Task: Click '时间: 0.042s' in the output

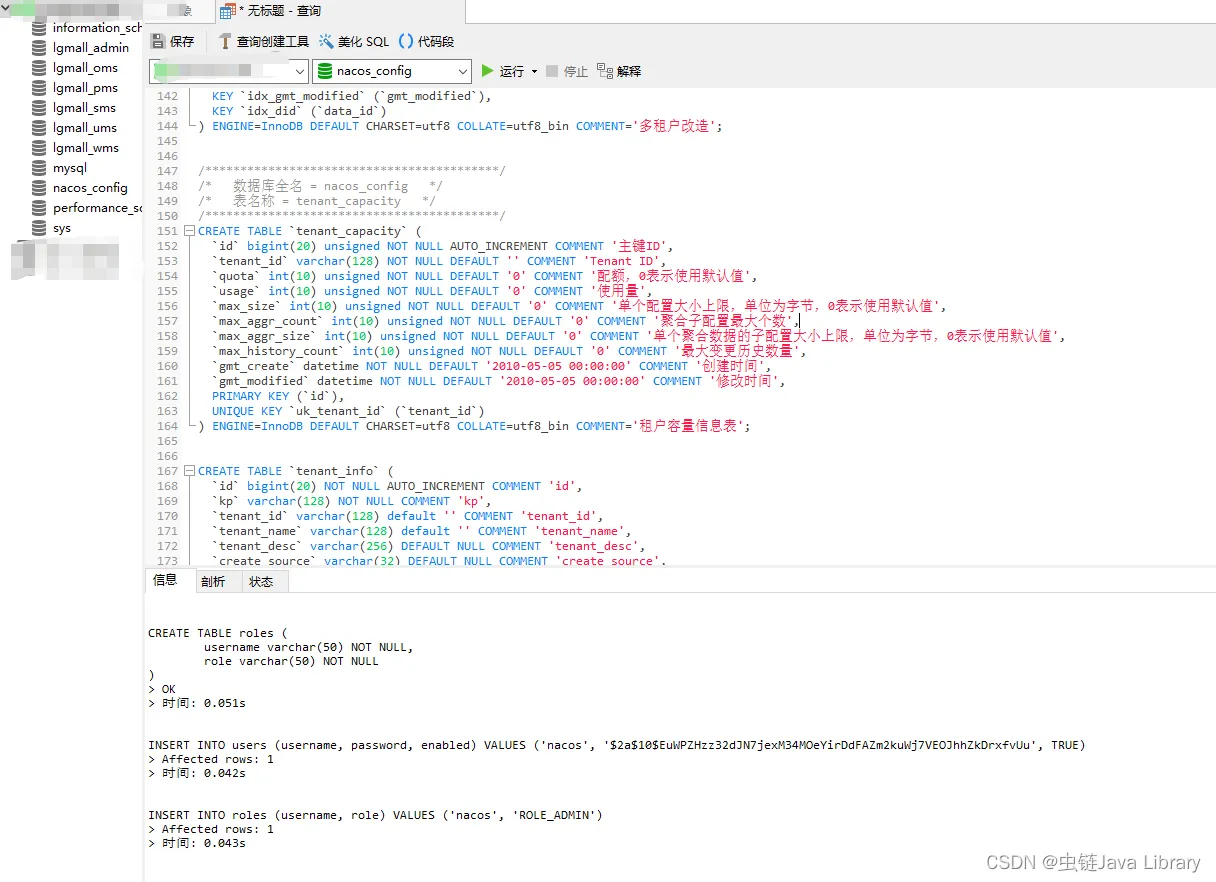Action: tap(203, 773)
